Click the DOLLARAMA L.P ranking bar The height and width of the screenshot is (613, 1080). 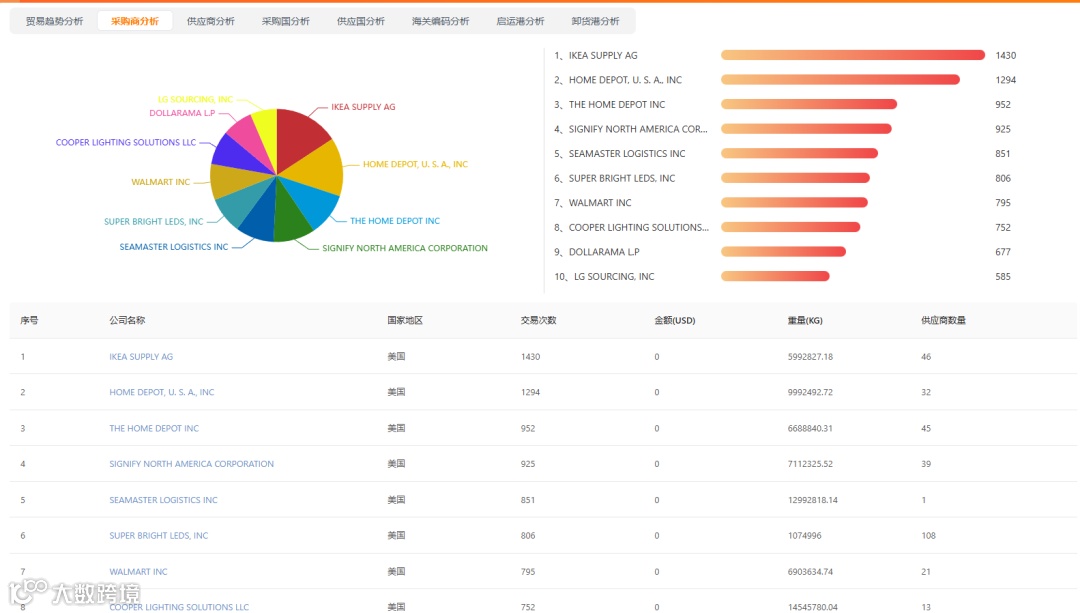pyautogui.click(x=783, y=252)
